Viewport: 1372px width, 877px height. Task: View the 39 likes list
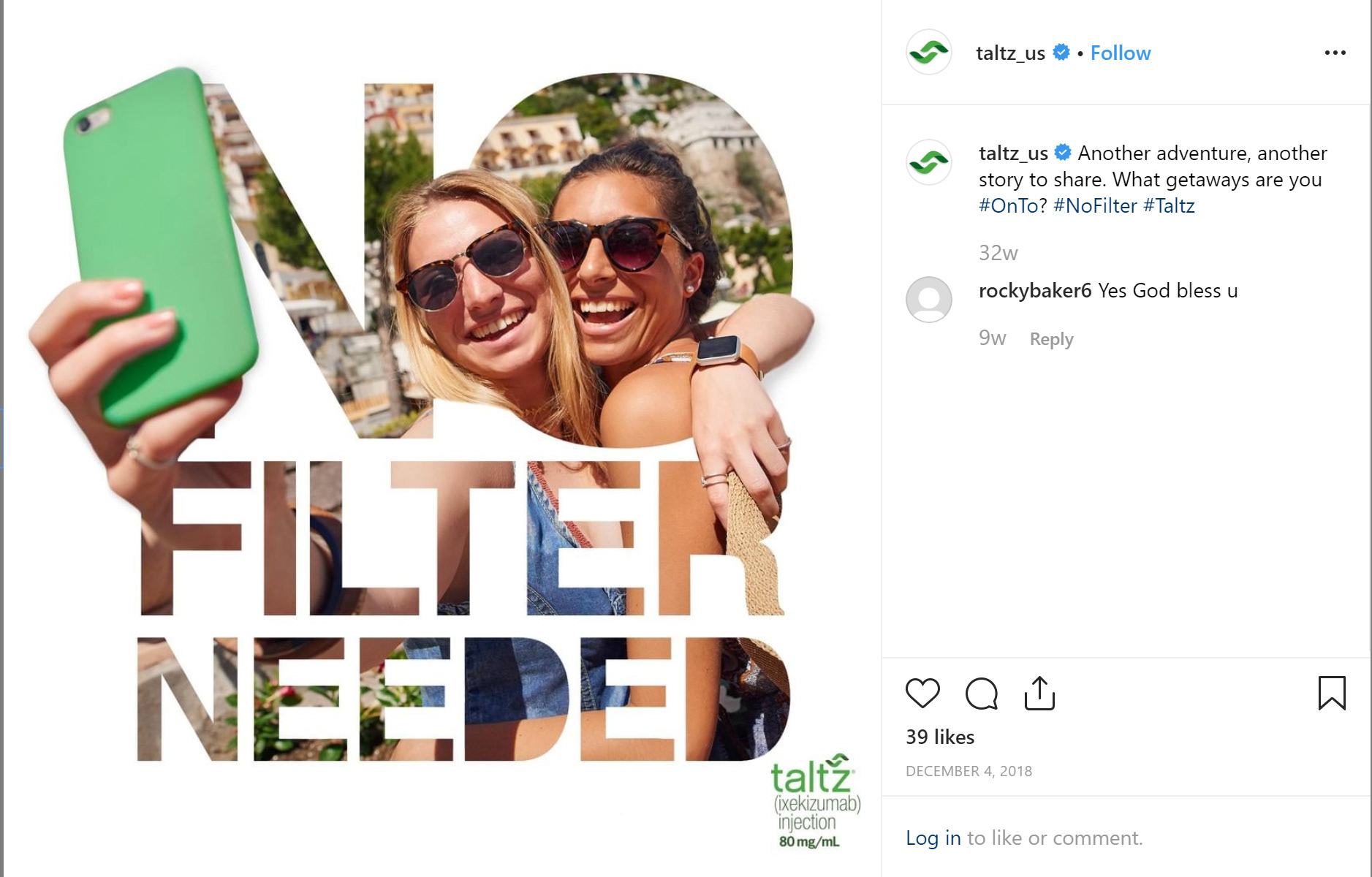[x=940, y=737]
